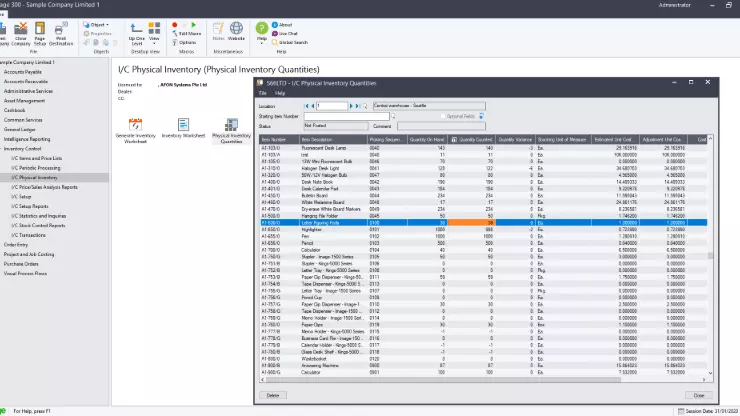Click the Location number input field

[x=332, y=106]
